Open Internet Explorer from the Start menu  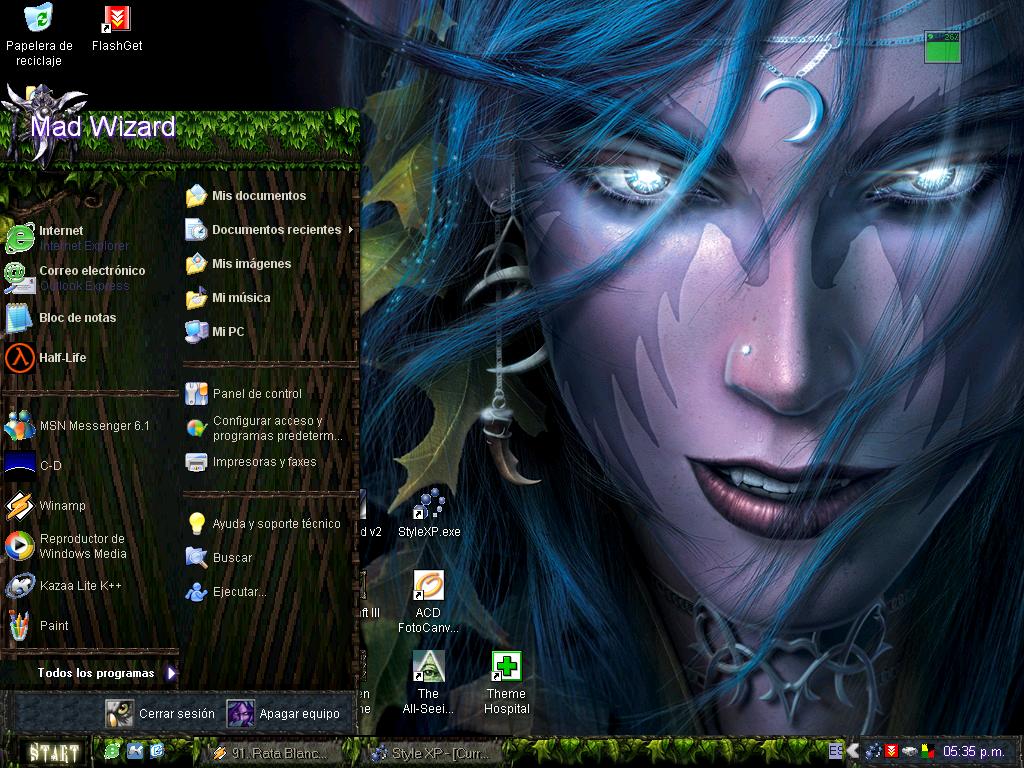[x=90, y=238]
